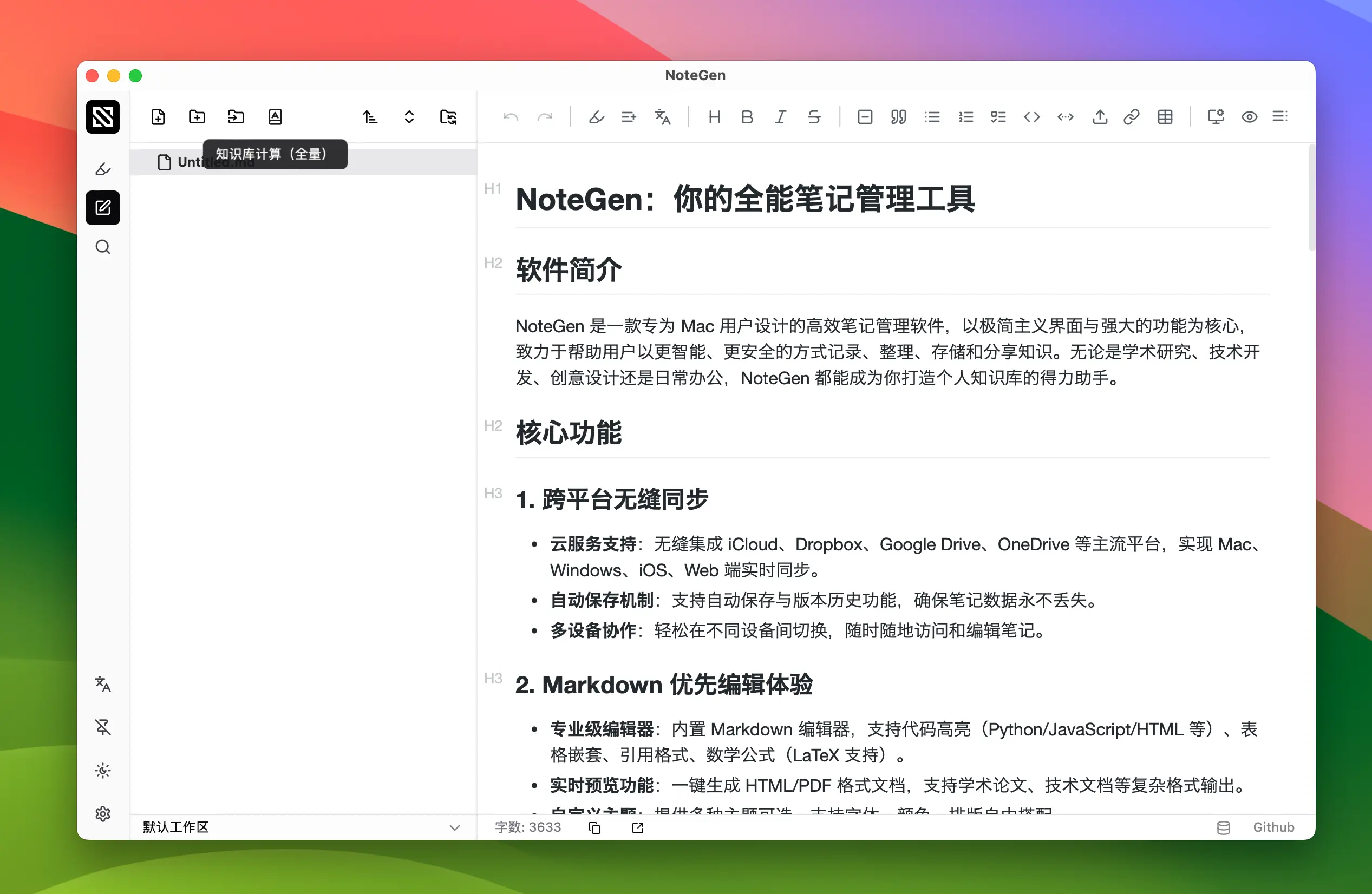1372x894 pixels.
Task: Open the 默认工作区 workspace dropdown
Action: (303, 827)
